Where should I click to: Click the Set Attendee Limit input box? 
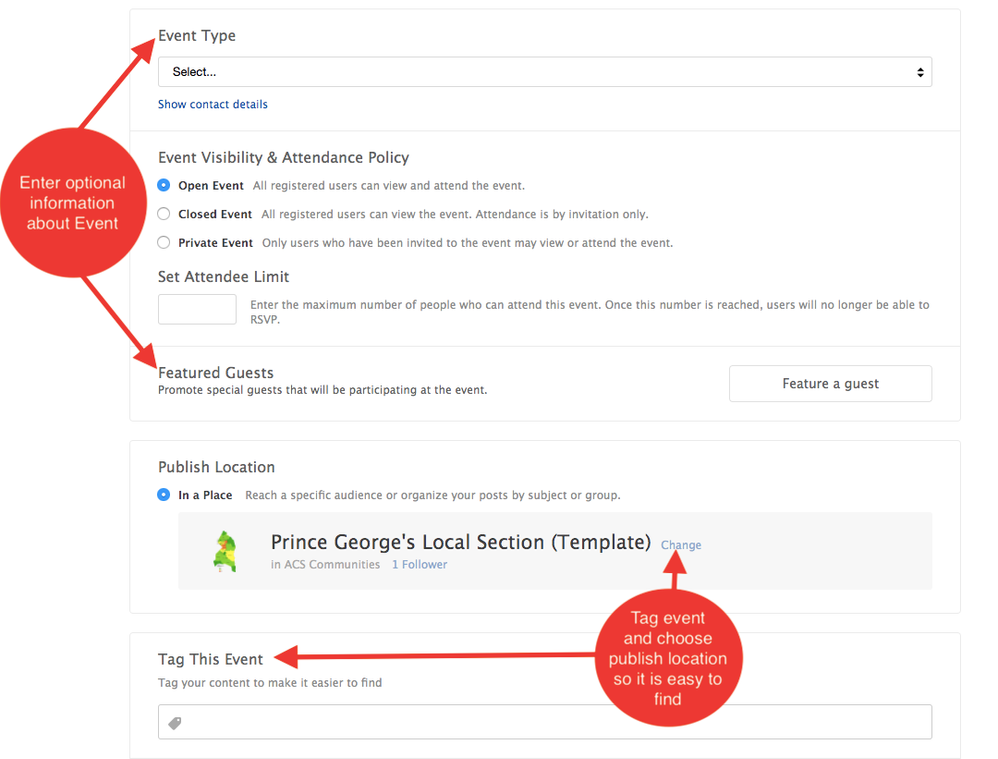click(x=197, y=310)
